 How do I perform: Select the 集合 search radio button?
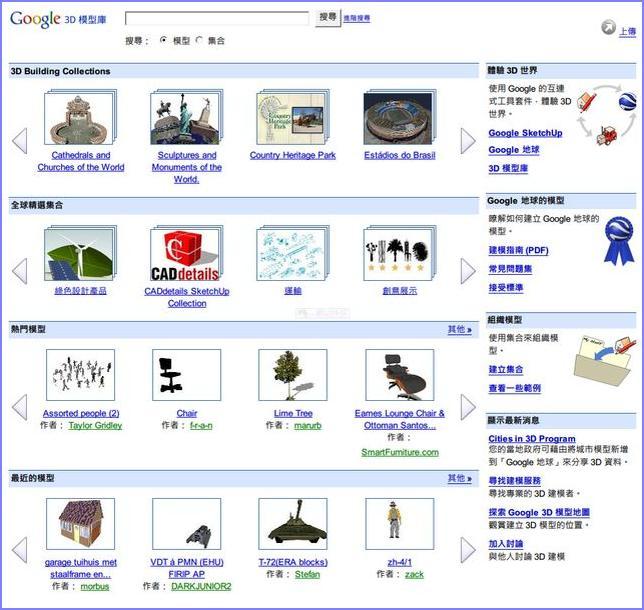pyautogui.click(x=199, y=40)
